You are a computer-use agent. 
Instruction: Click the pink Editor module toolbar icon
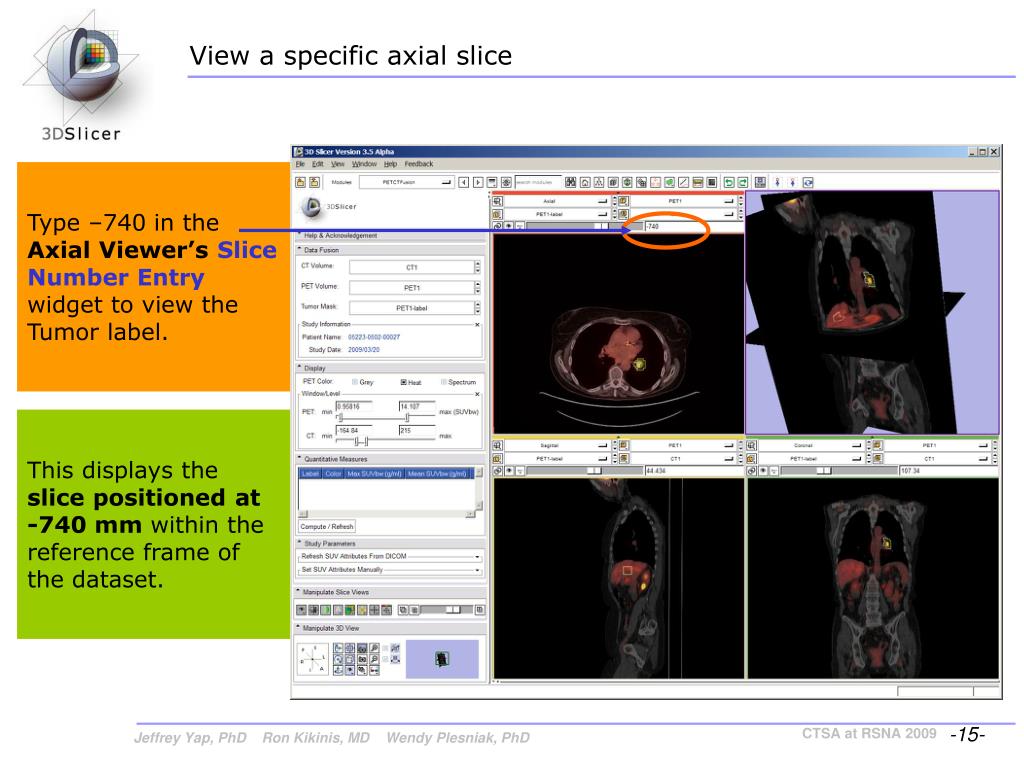pyautogui.click(x=655, y=182)
